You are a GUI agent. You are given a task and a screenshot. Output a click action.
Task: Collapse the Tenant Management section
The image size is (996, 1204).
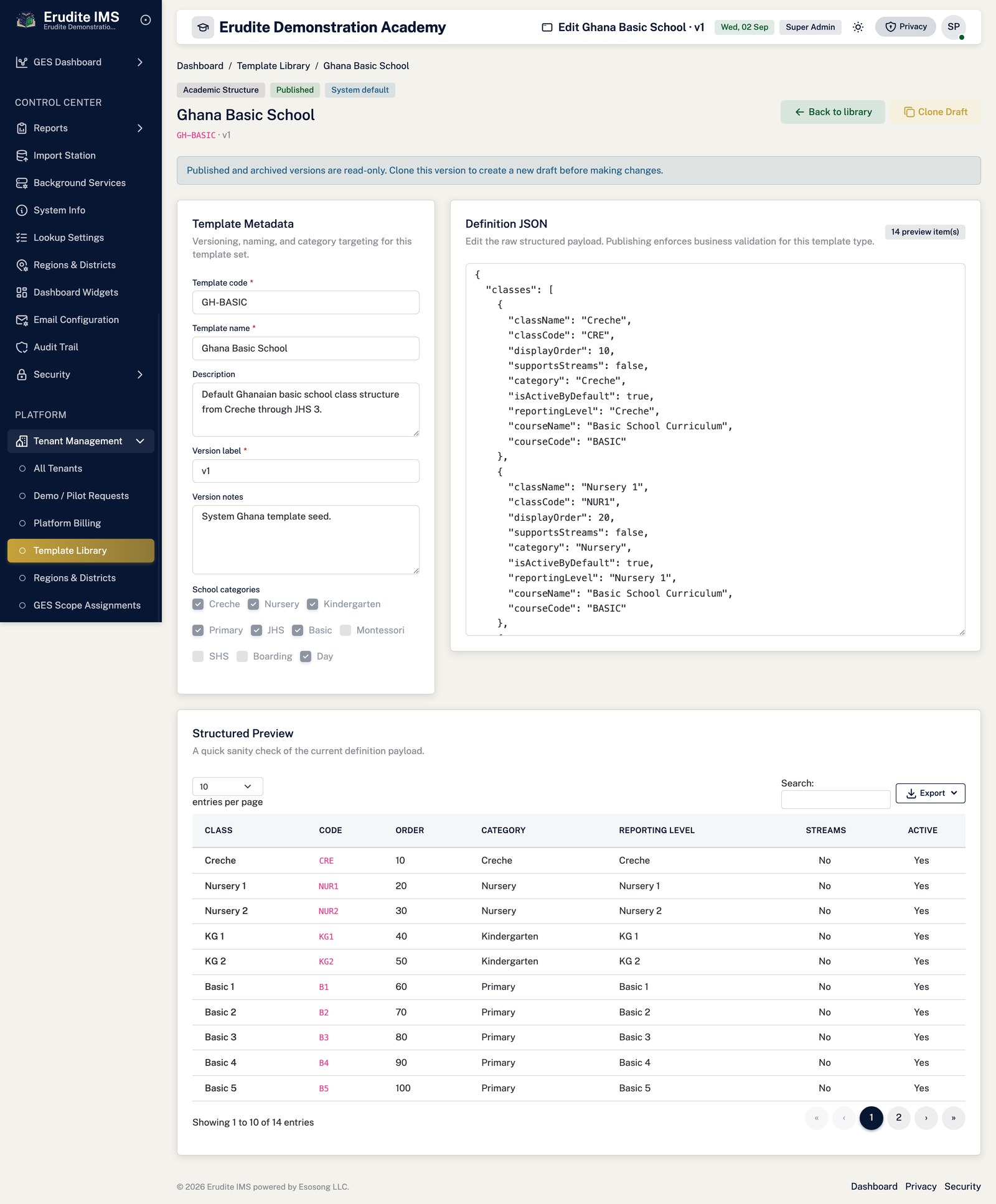tap(81, 441)
